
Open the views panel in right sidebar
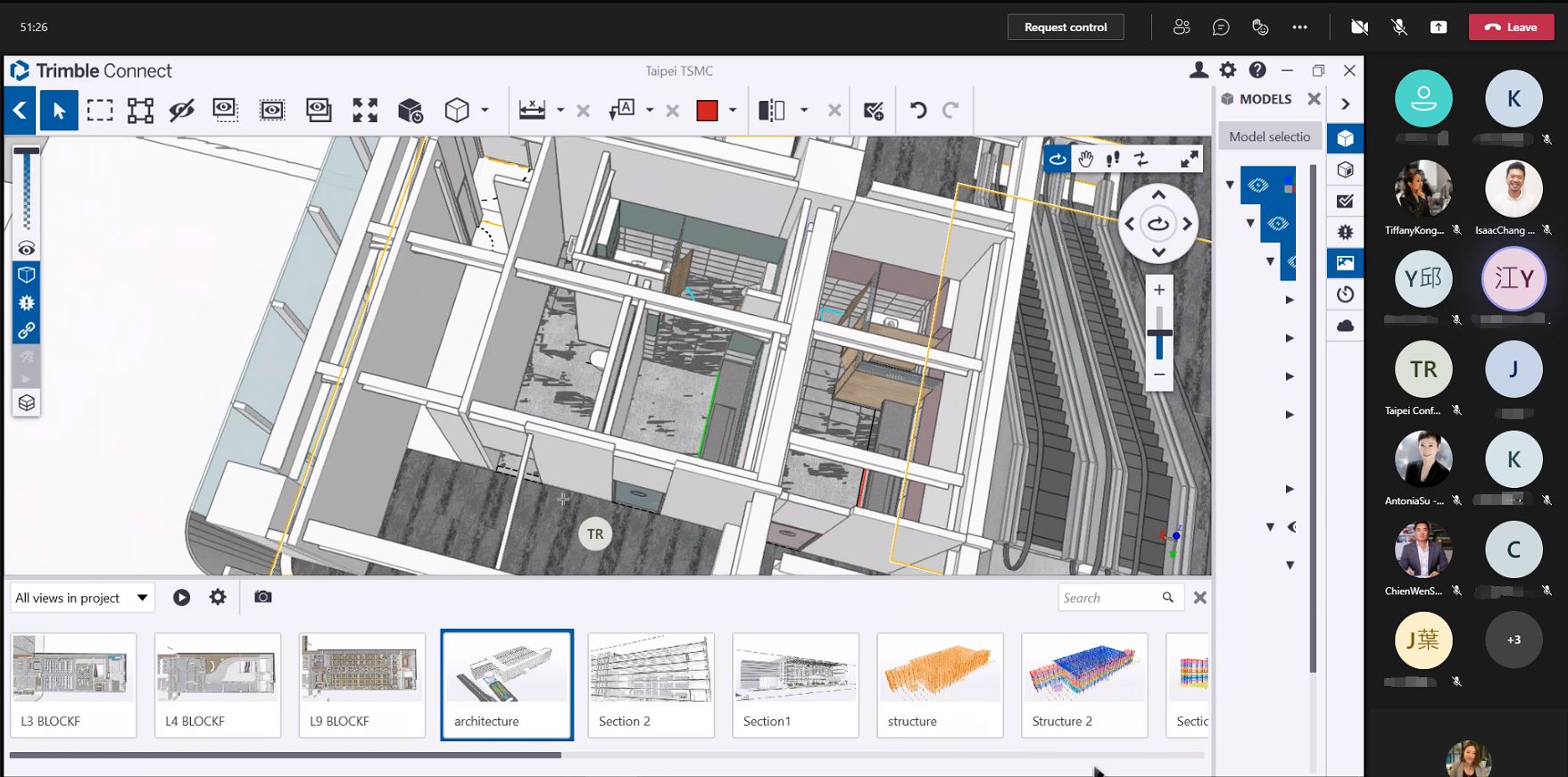pos(1345,263)
